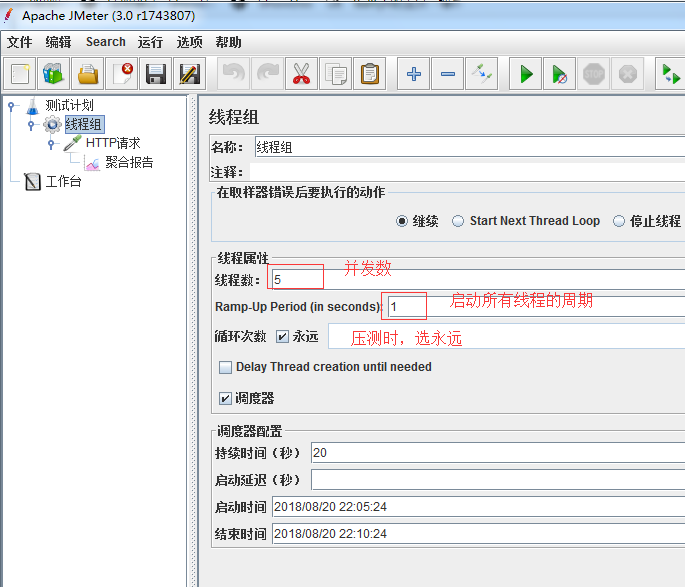Click the Save As pencil-disk icon

190,74
